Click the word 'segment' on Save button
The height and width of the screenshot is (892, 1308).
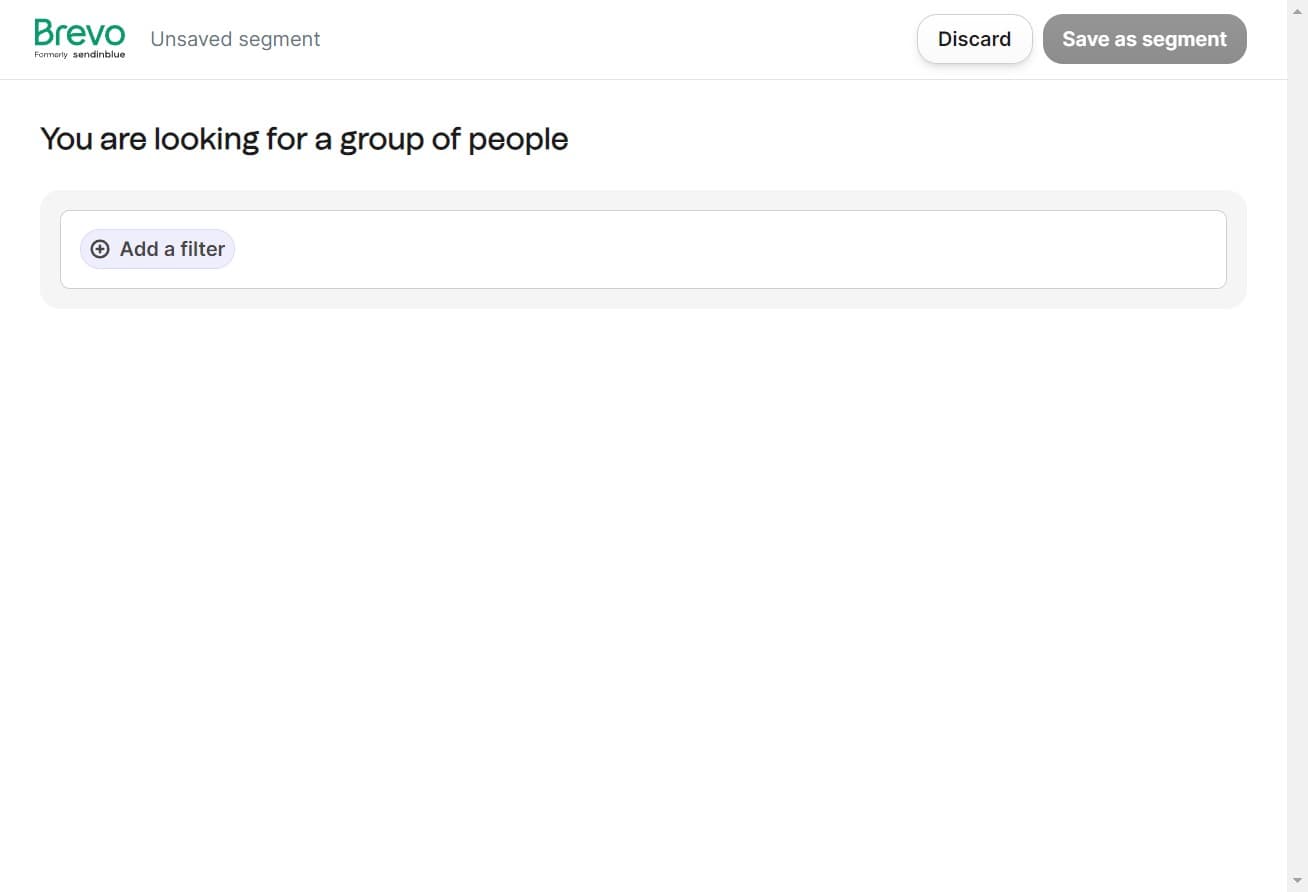coord(1183,39)
